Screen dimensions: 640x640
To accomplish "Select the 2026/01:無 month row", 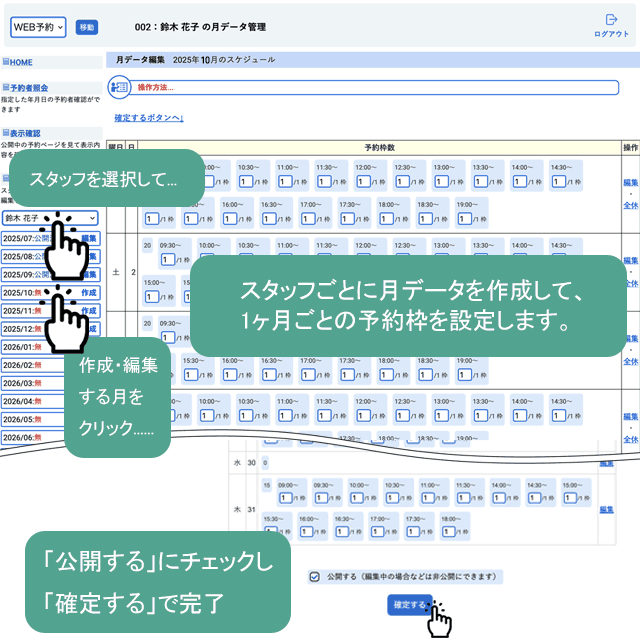I will [33, 347].
